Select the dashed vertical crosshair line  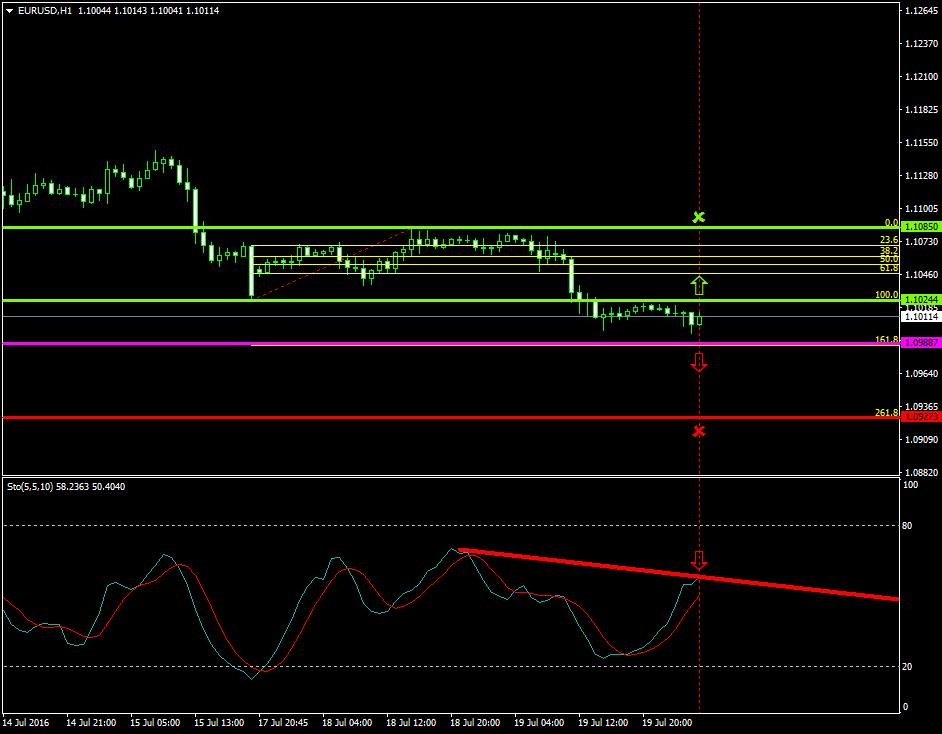click(699, 120)
